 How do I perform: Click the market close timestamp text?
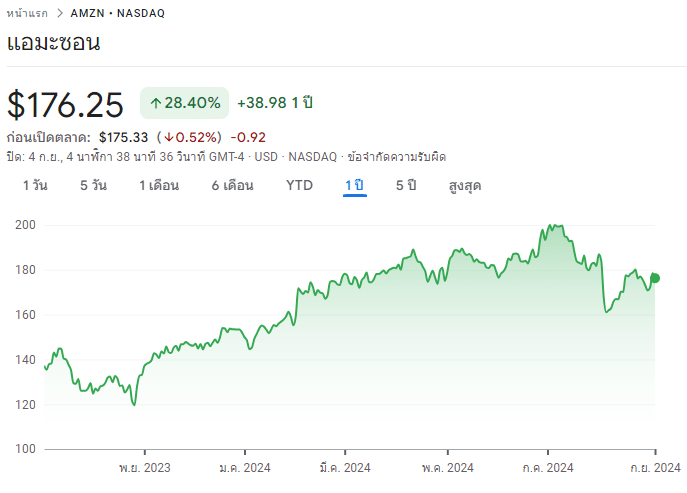125,157
